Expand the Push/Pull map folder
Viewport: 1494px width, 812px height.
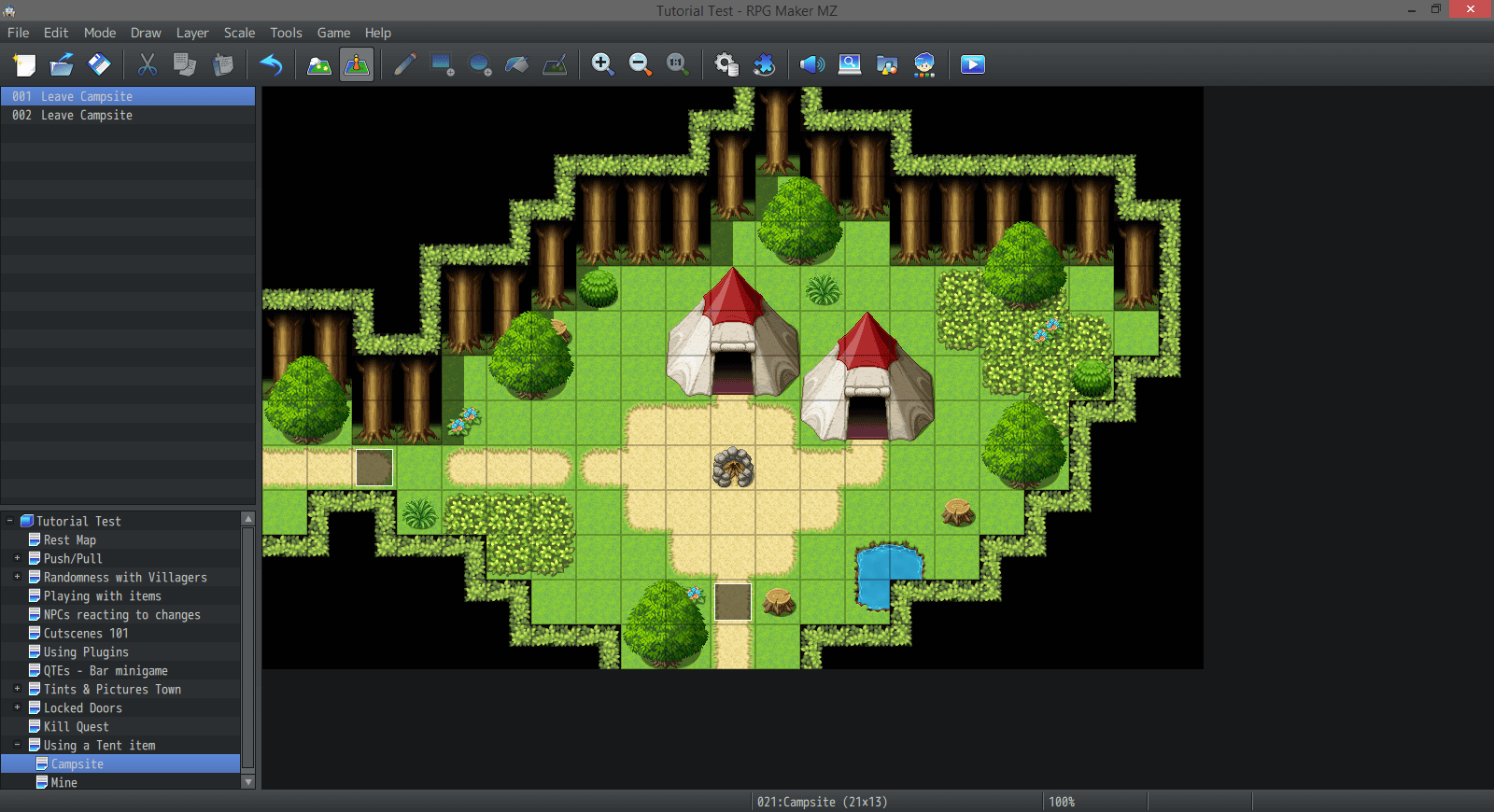[x=17, y=558]
